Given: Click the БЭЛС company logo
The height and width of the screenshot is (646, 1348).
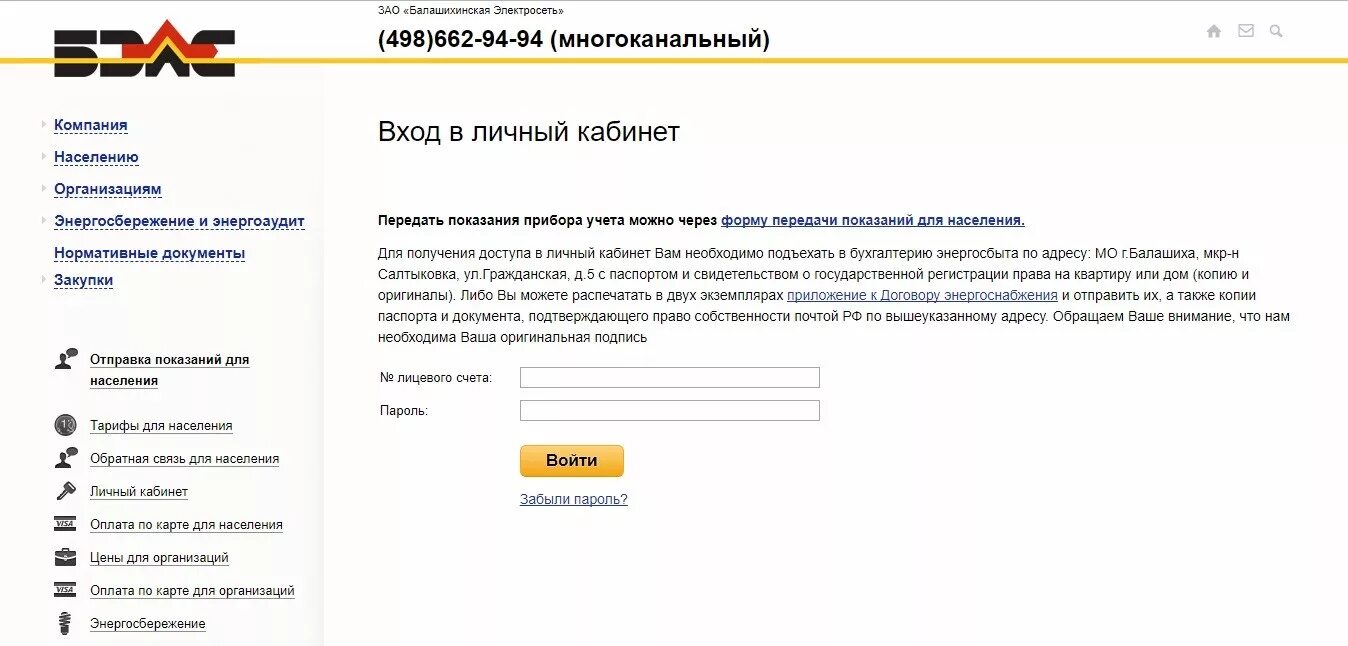Looking at the screenshot, I should [x=144, y=50].
